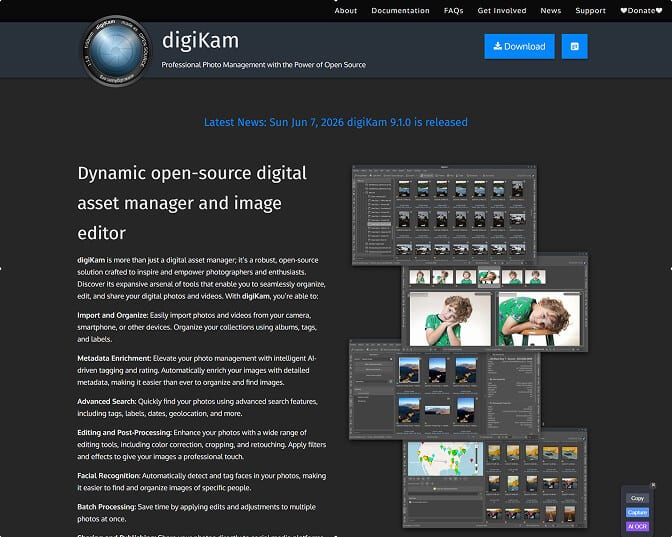The image size is (672, 537).
Task: Click the digiKam site title text
Action: [x=200, y=41]
